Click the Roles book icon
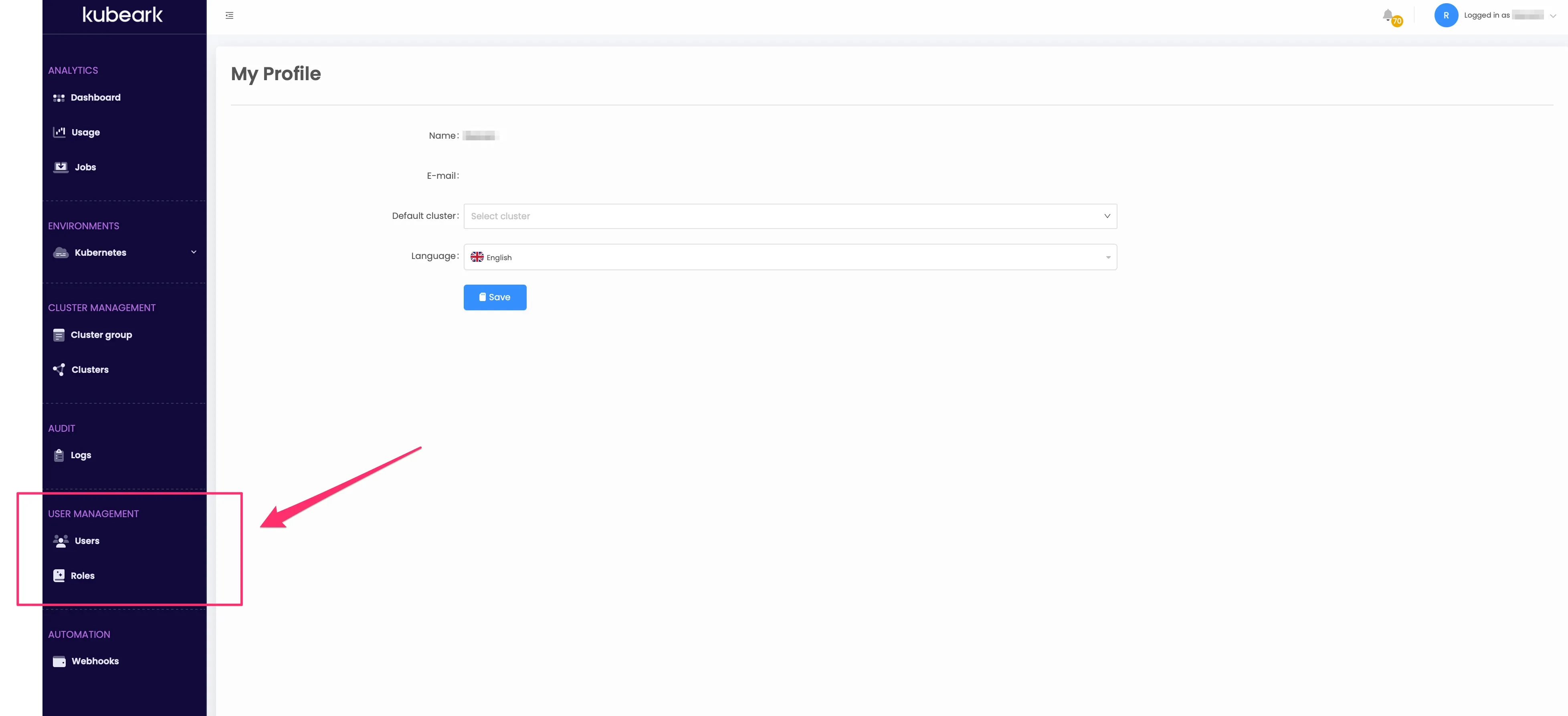Screen dimensions: 1568x716 point(59,576)
